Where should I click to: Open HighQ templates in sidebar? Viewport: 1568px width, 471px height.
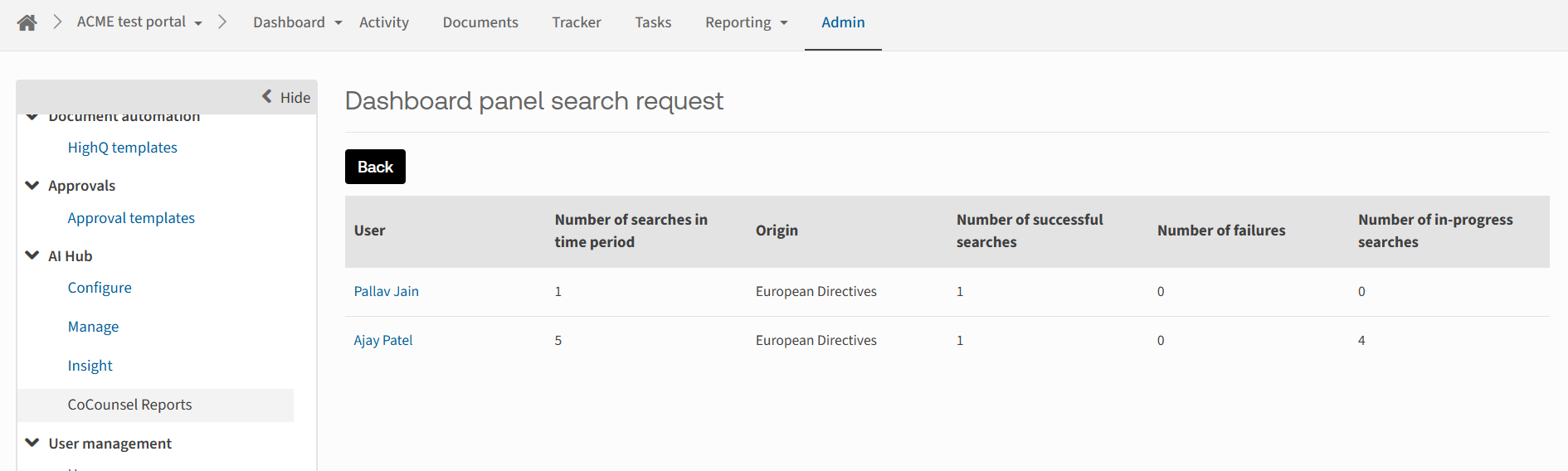click(122, 148)
